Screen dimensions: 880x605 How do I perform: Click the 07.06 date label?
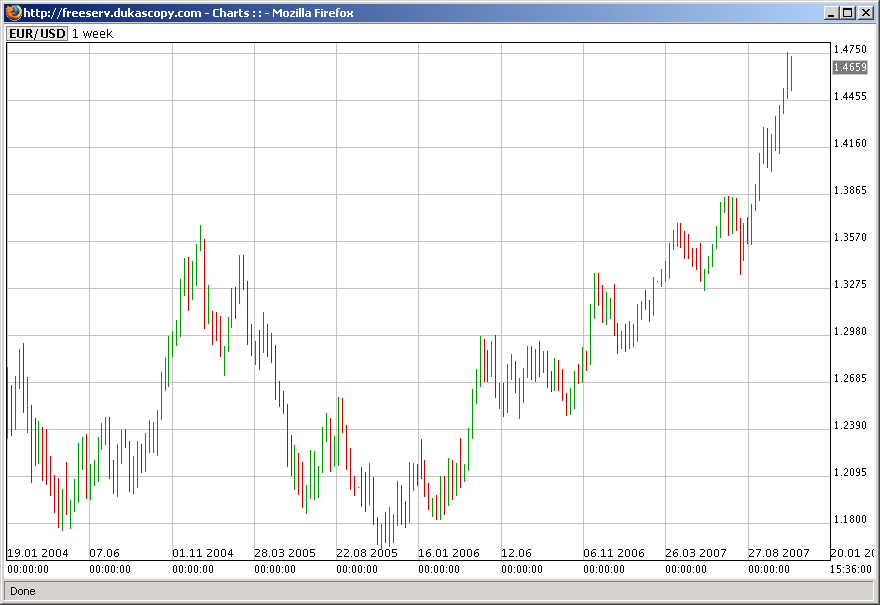[104, 553]
